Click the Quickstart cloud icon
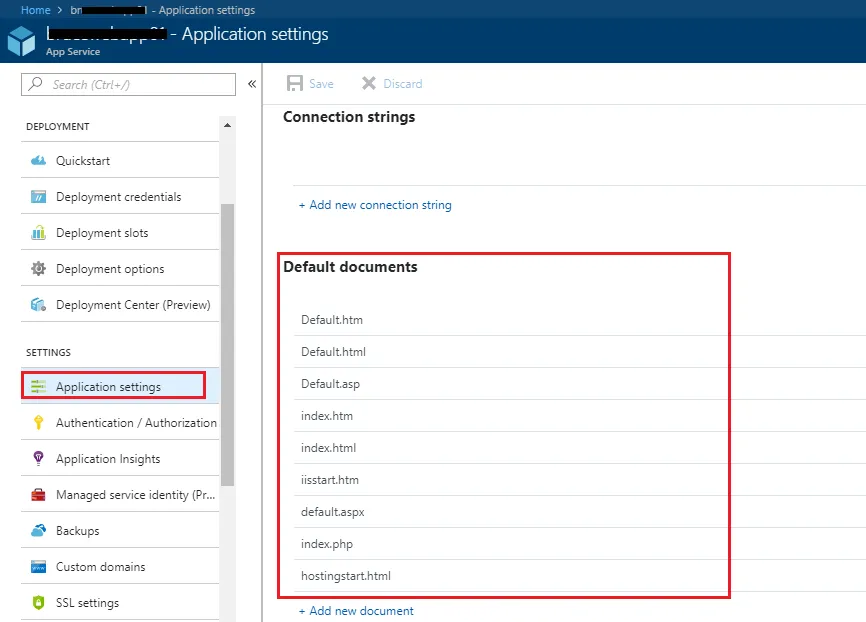 coord(38,160)
